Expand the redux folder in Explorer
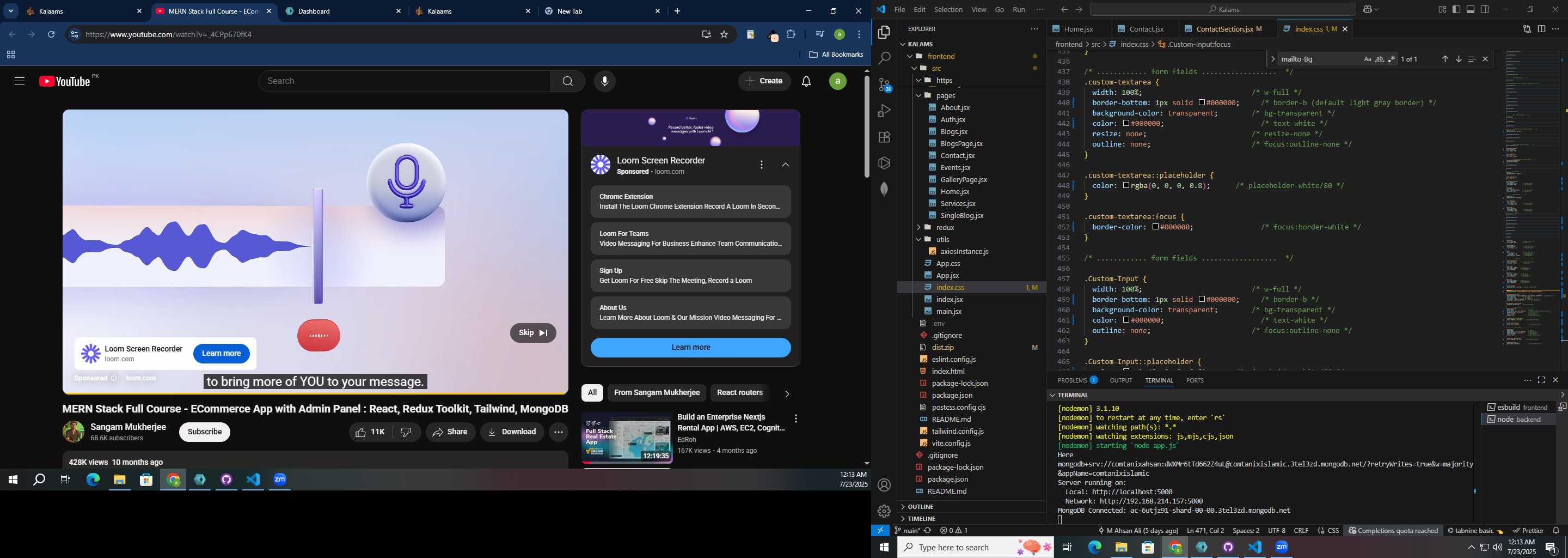The image size is (1568, 558). click(x=918, y=227)
